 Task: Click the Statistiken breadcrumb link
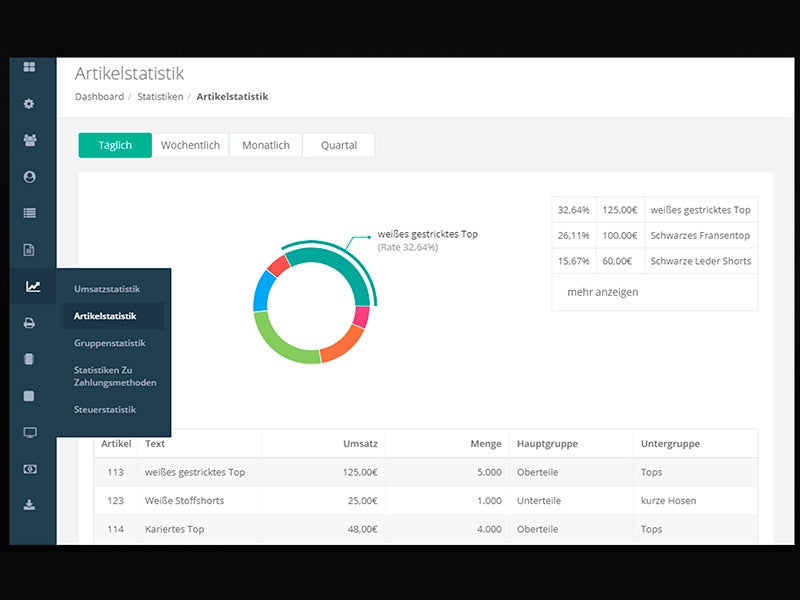pos(160,96)
